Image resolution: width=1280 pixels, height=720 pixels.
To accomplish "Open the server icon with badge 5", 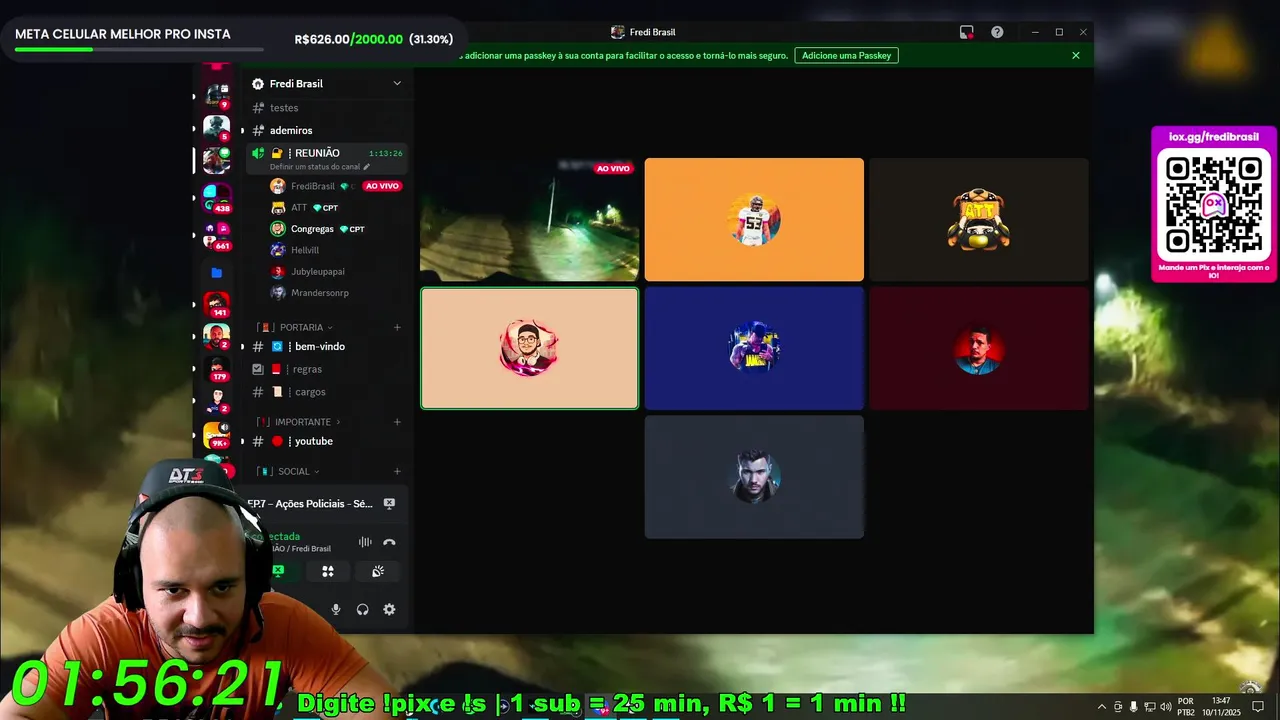I will coord(217,129).
